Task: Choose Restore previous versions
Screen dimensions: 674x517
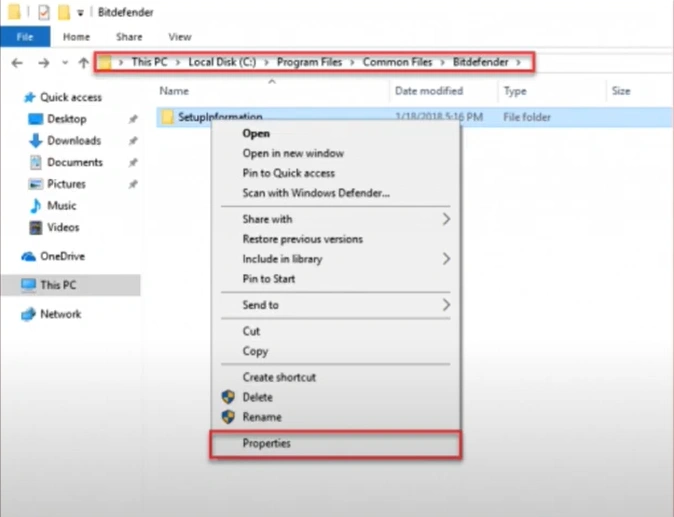Action: tap(336, 239)
